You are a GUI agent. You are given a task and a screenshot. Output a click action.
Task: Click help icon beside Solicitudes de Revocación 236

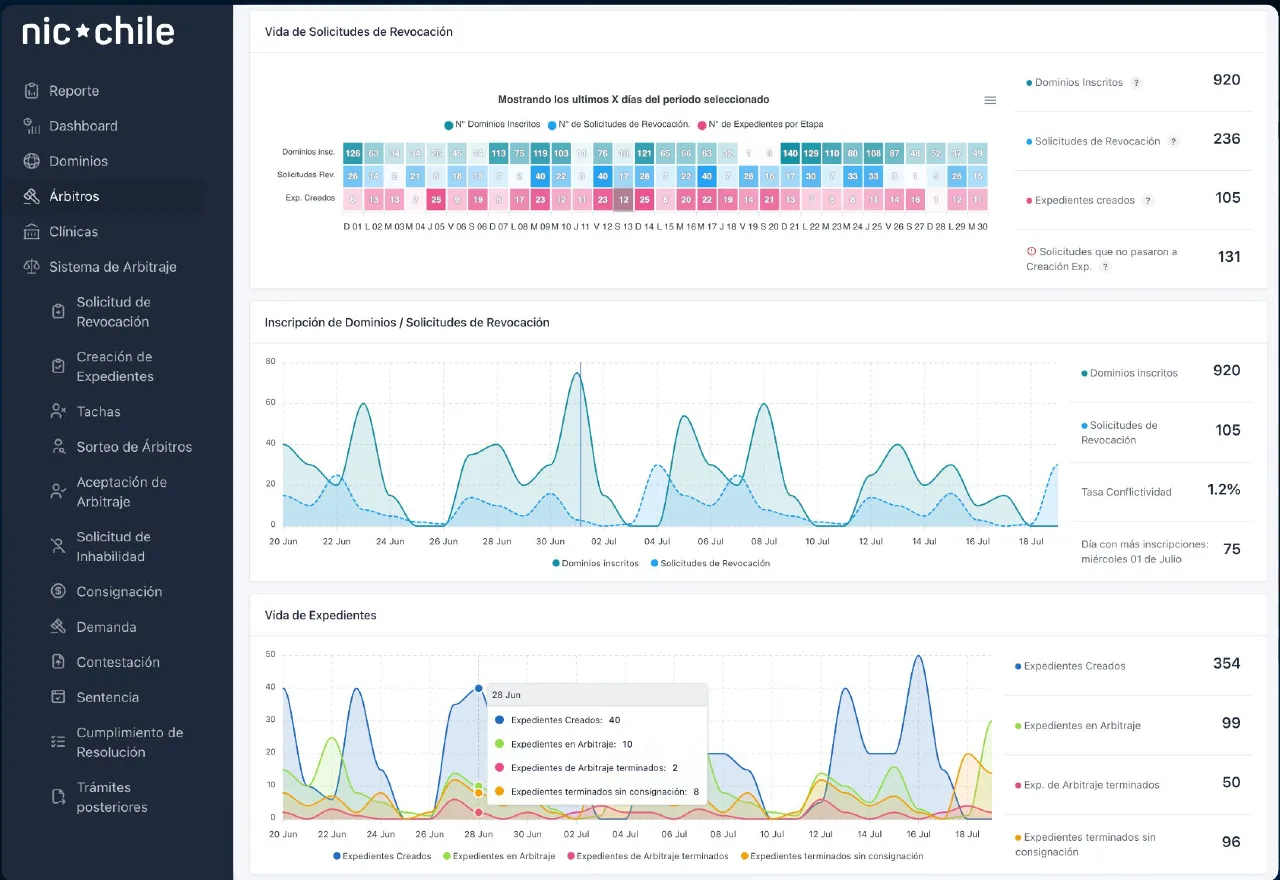1173,142
